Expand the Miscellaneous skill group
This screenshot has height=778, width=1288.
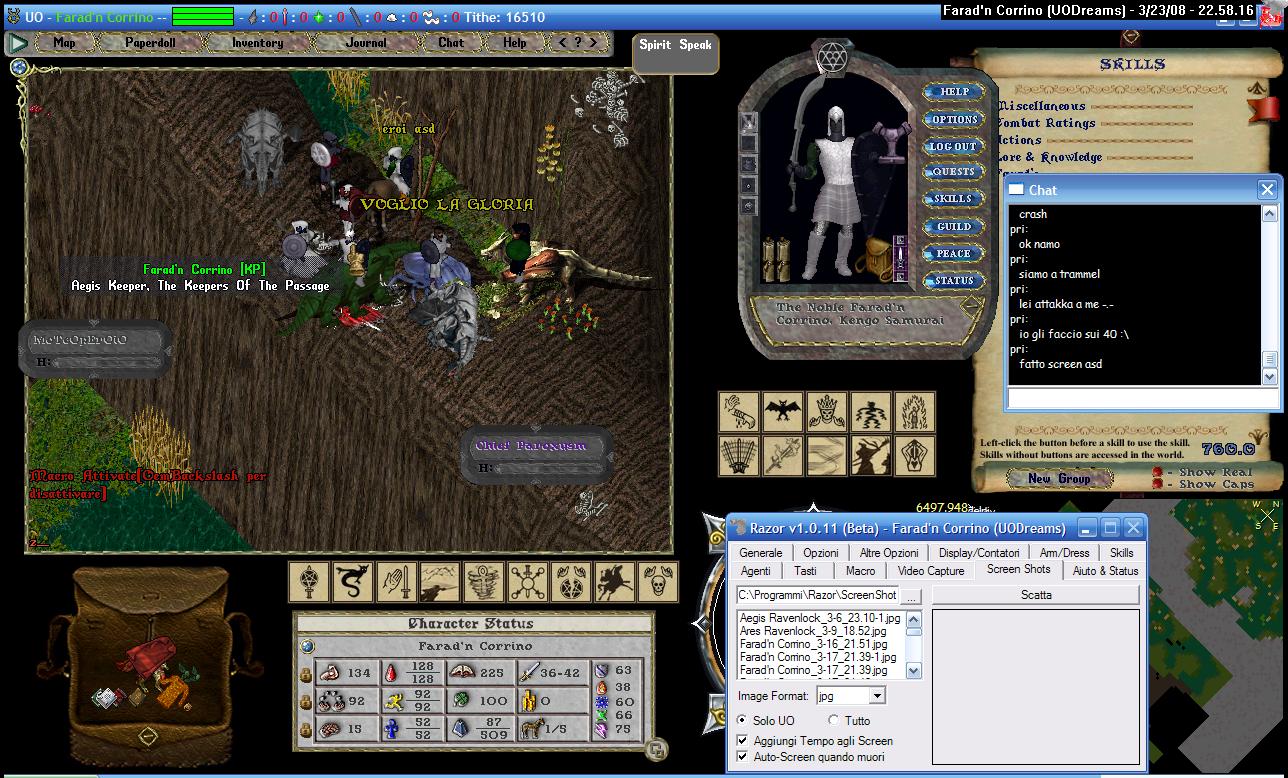pyautogui.click(x=1041, y=106)
